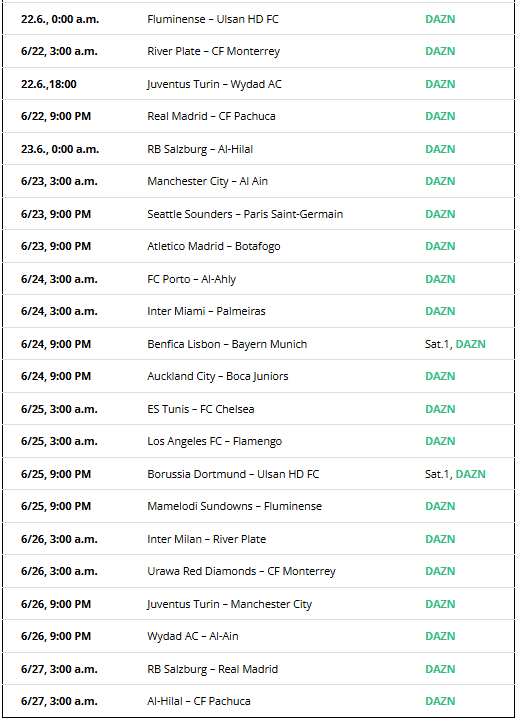
Task: Click DAZN link for Los Angeles FC – Flamengo
Action: pyautogui.click(x=440, y=441)
